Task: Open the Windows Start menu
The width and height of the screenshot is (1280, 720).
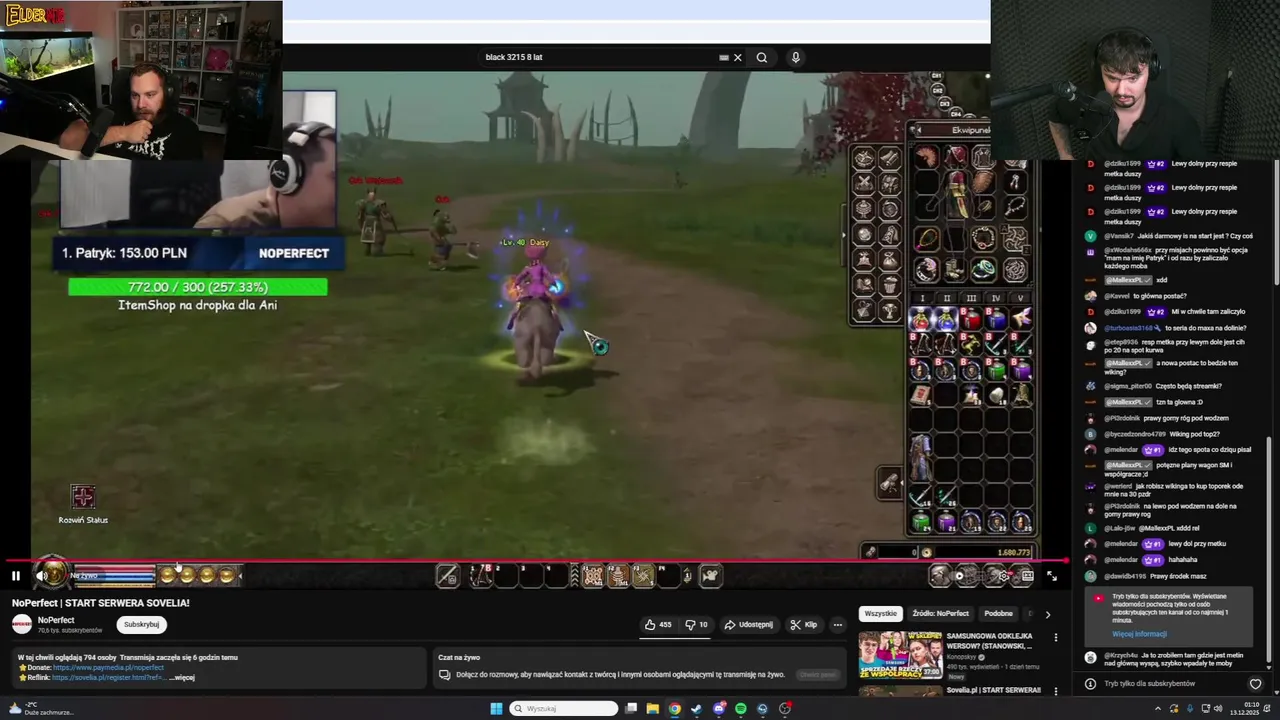Action: click(496, 708)
